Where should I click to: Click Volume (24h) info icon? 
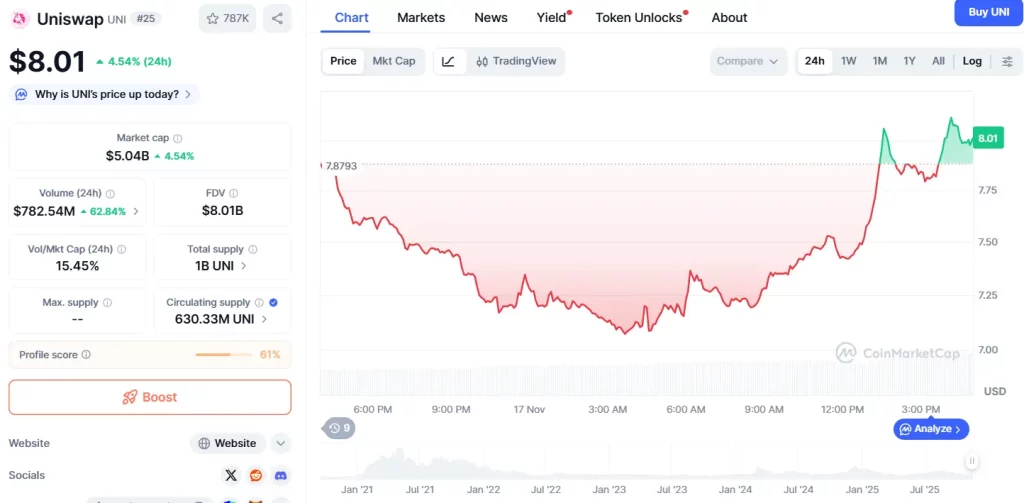tap(110, 194)
